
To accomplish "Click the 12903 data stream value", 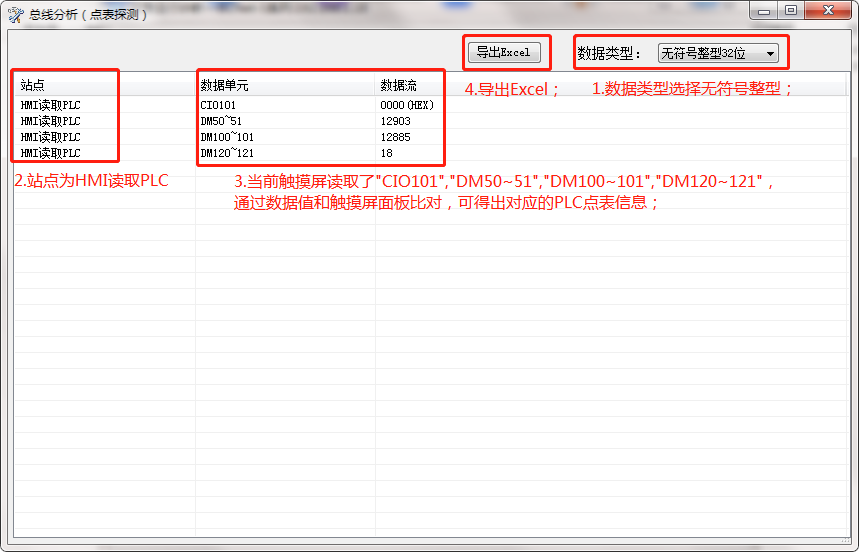I will 395,121.
